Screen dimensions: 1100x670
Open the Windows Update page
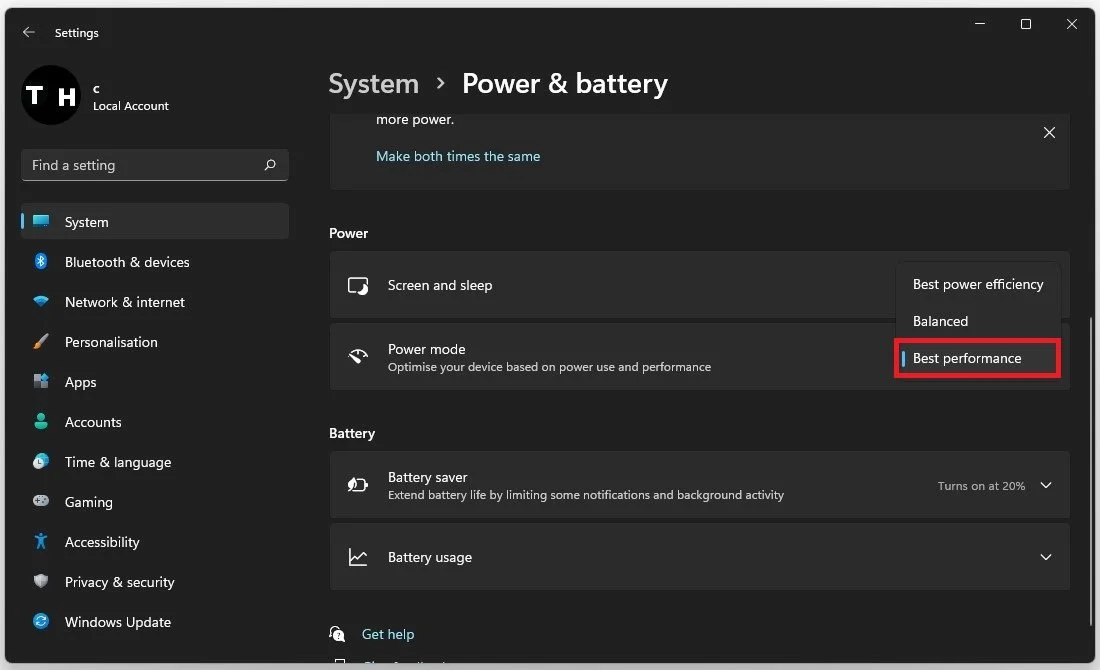coord(154,622)
